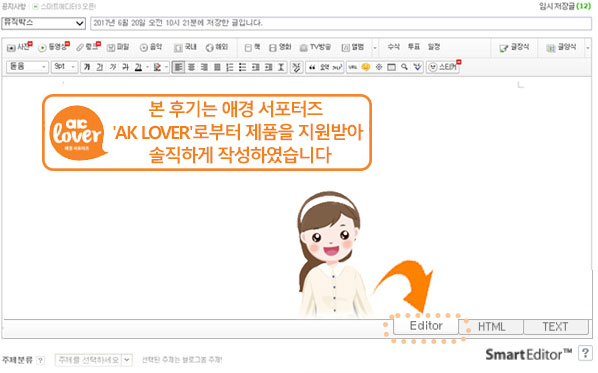Open the 임시저장글 (12) saved drafts link

tap(565, 6)
